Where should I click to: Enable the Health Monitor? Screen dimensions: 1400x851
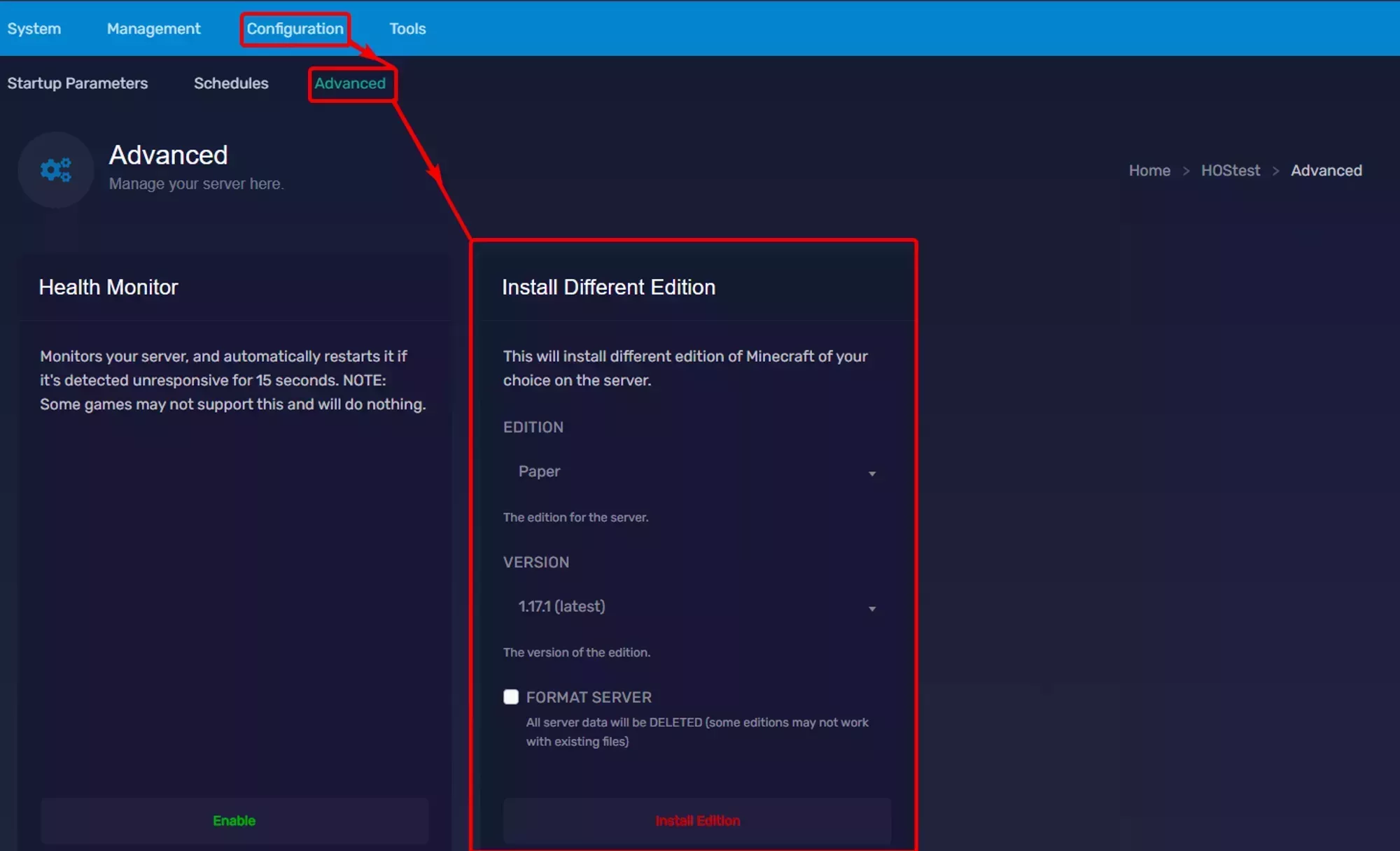[234, 820]
